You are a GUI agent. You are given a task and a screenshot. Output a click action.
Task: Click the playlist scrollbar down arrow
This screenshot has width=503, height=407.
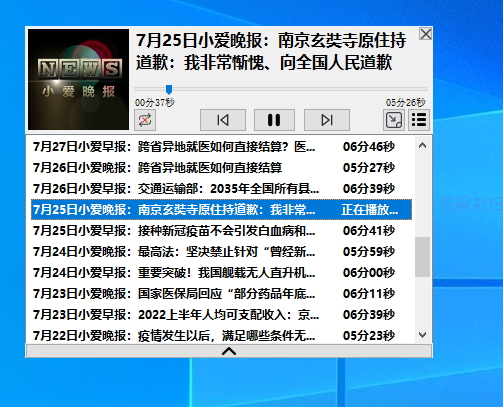point(422,335)
